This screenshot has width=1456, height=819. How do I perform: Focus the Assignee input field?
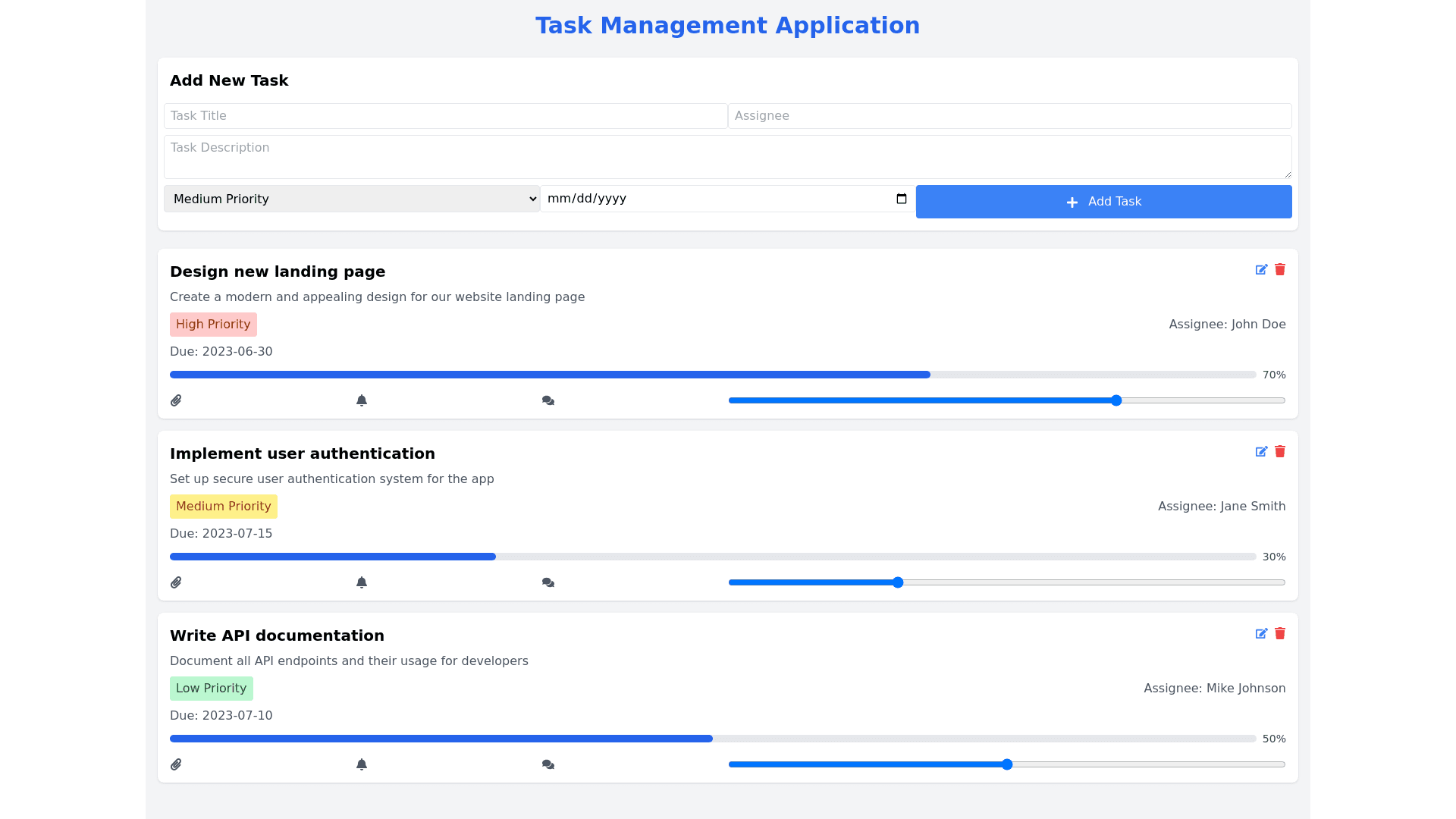(1009, 116)
